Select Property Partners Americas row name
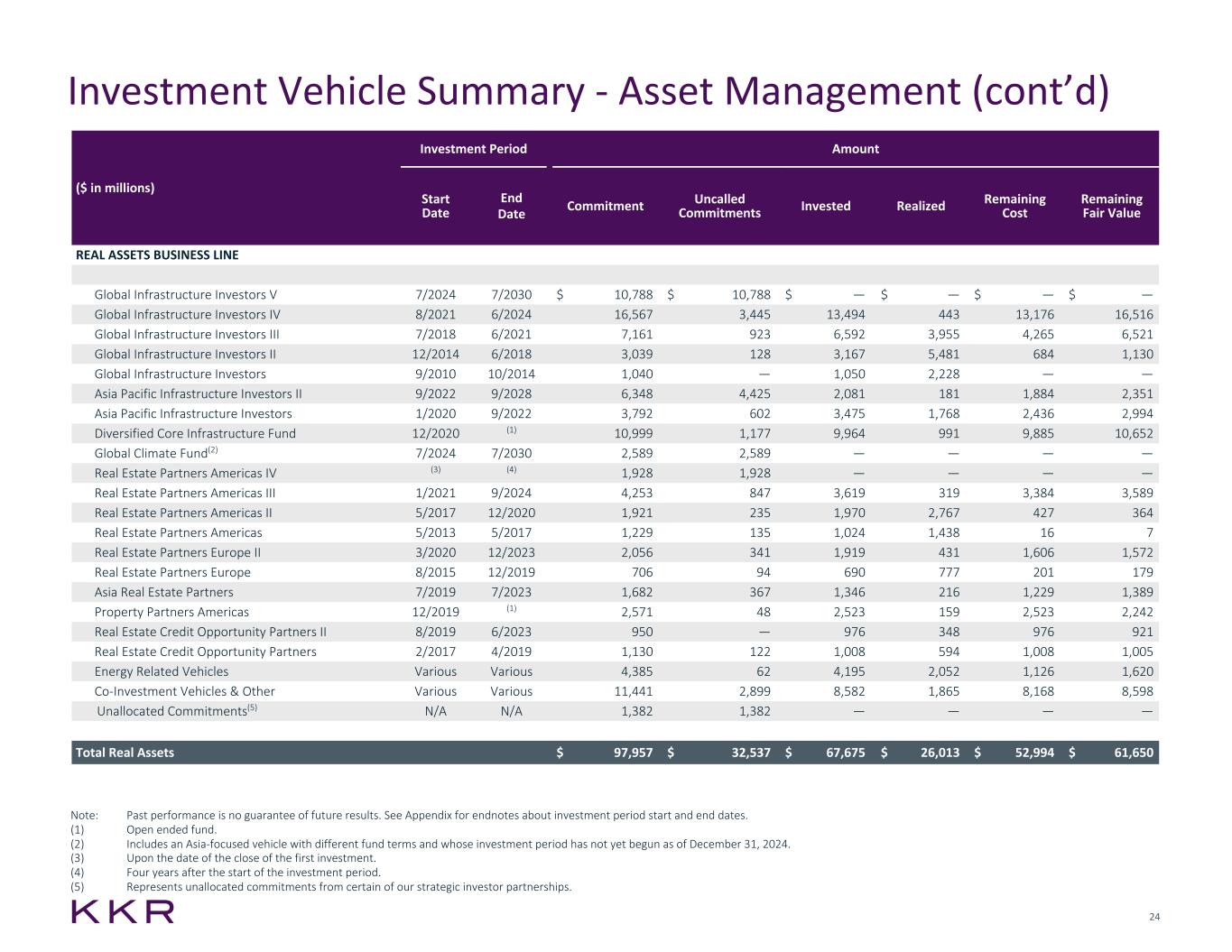The image size is (1232, 952). pyautogui.click(x=171, y=612)
